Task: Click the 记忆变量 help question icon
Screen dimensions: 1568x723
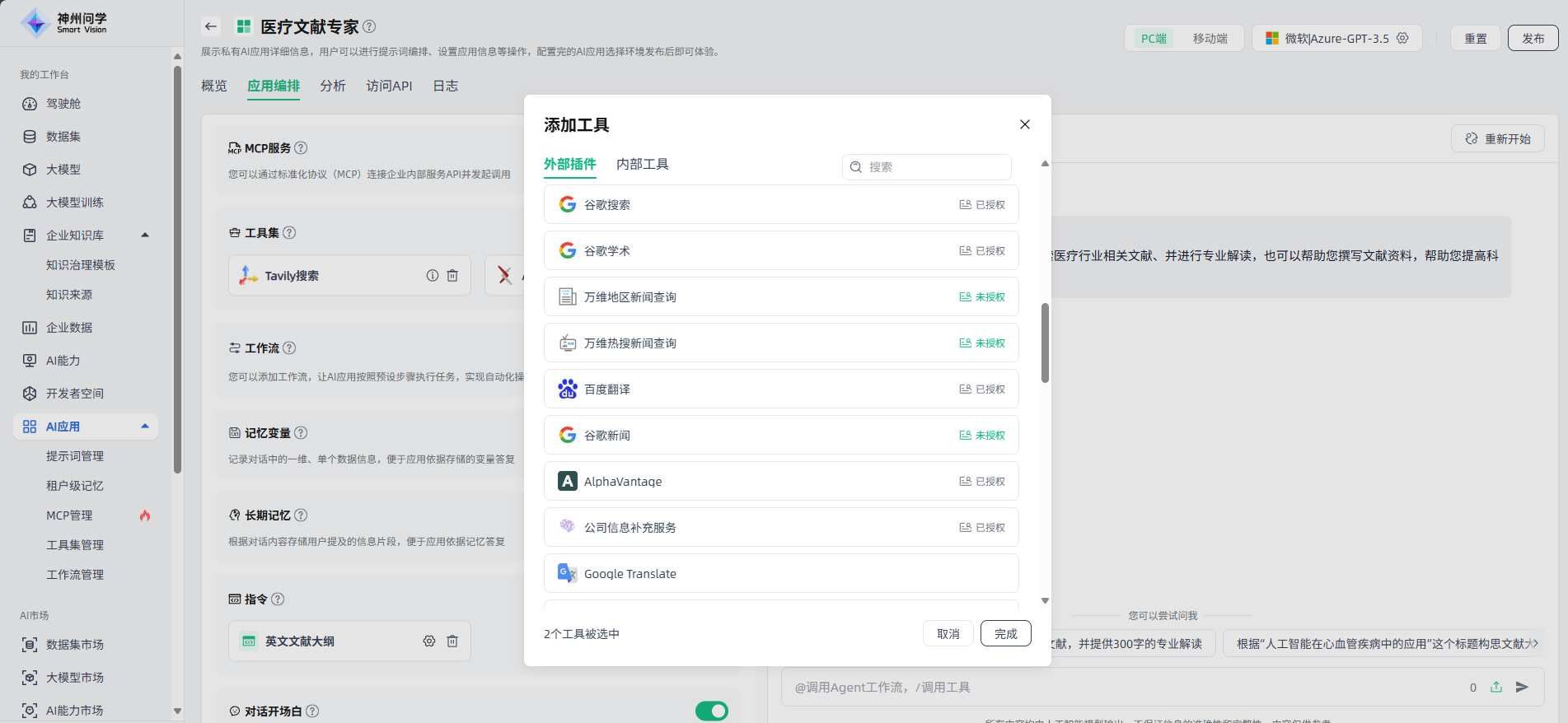Action: [x=301, y=433]
